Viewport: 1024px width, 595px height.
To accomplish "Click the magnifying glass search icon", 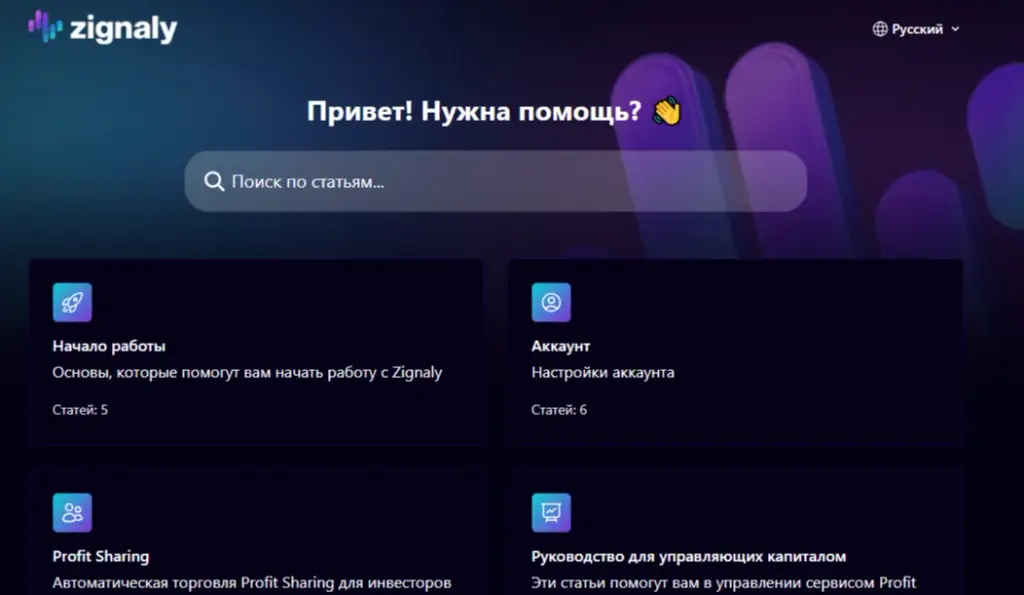I will pos(214,182).
